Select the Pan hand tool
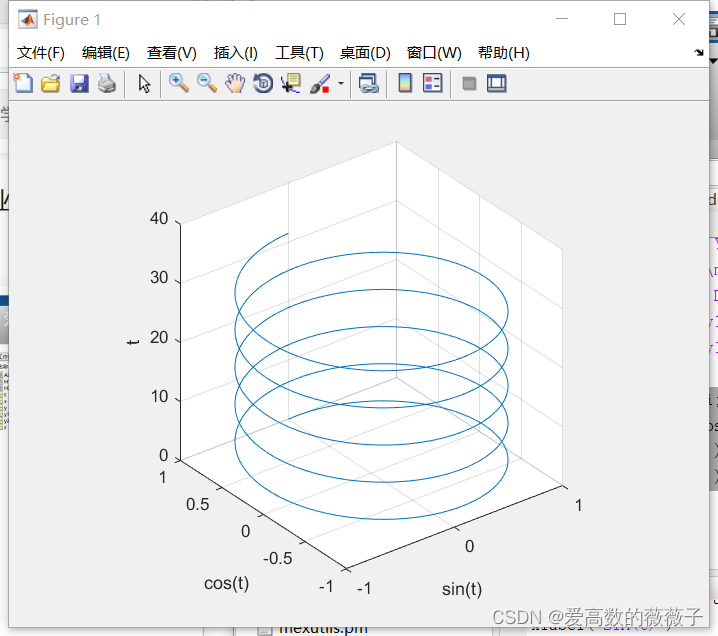This screenshot has height=636, width=718. coord(235,84)
